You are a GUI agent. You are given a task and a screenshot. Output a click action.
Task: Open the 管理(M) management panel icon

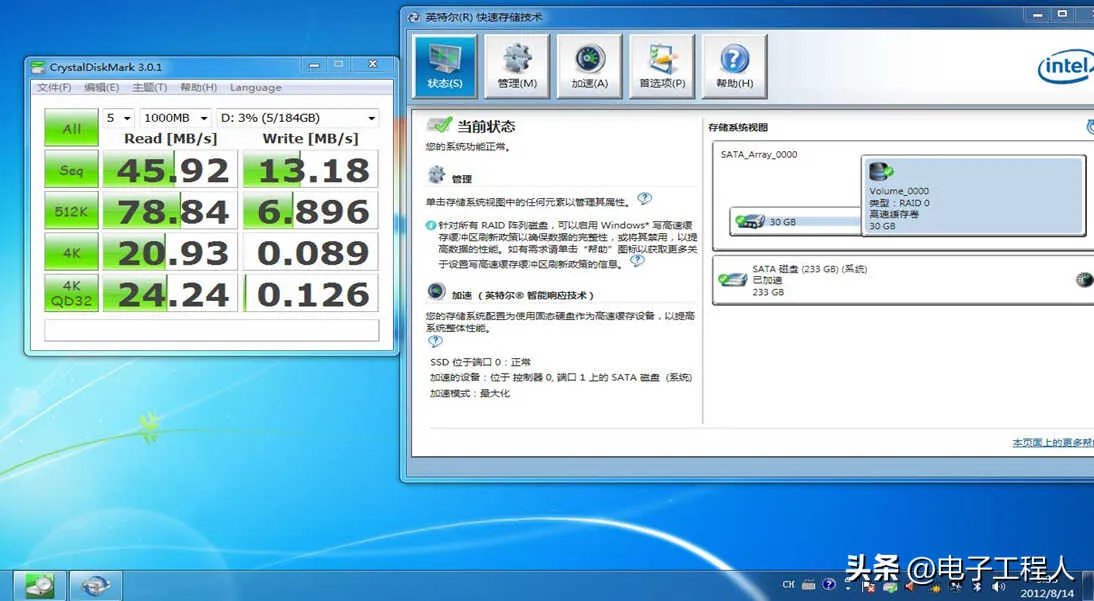[x=515, y=62]
